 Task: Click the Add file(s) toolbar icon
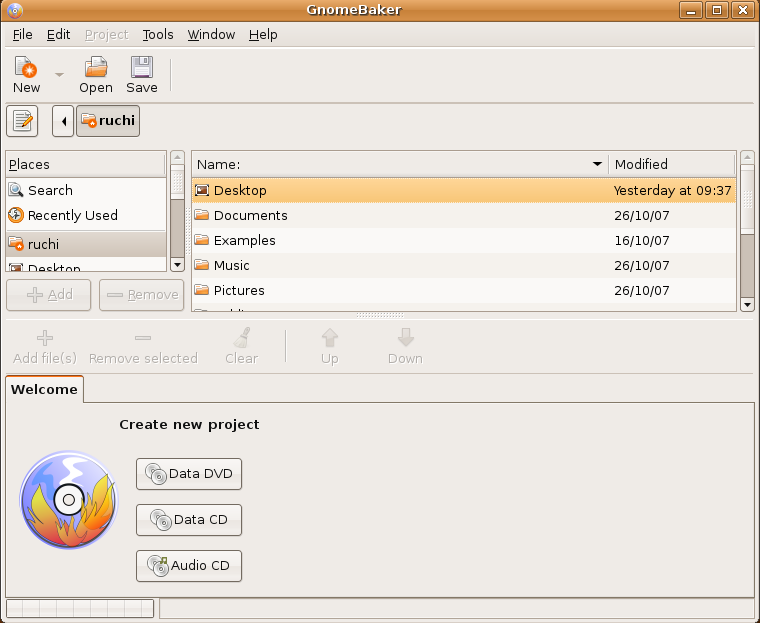click(x=45, y=338)
